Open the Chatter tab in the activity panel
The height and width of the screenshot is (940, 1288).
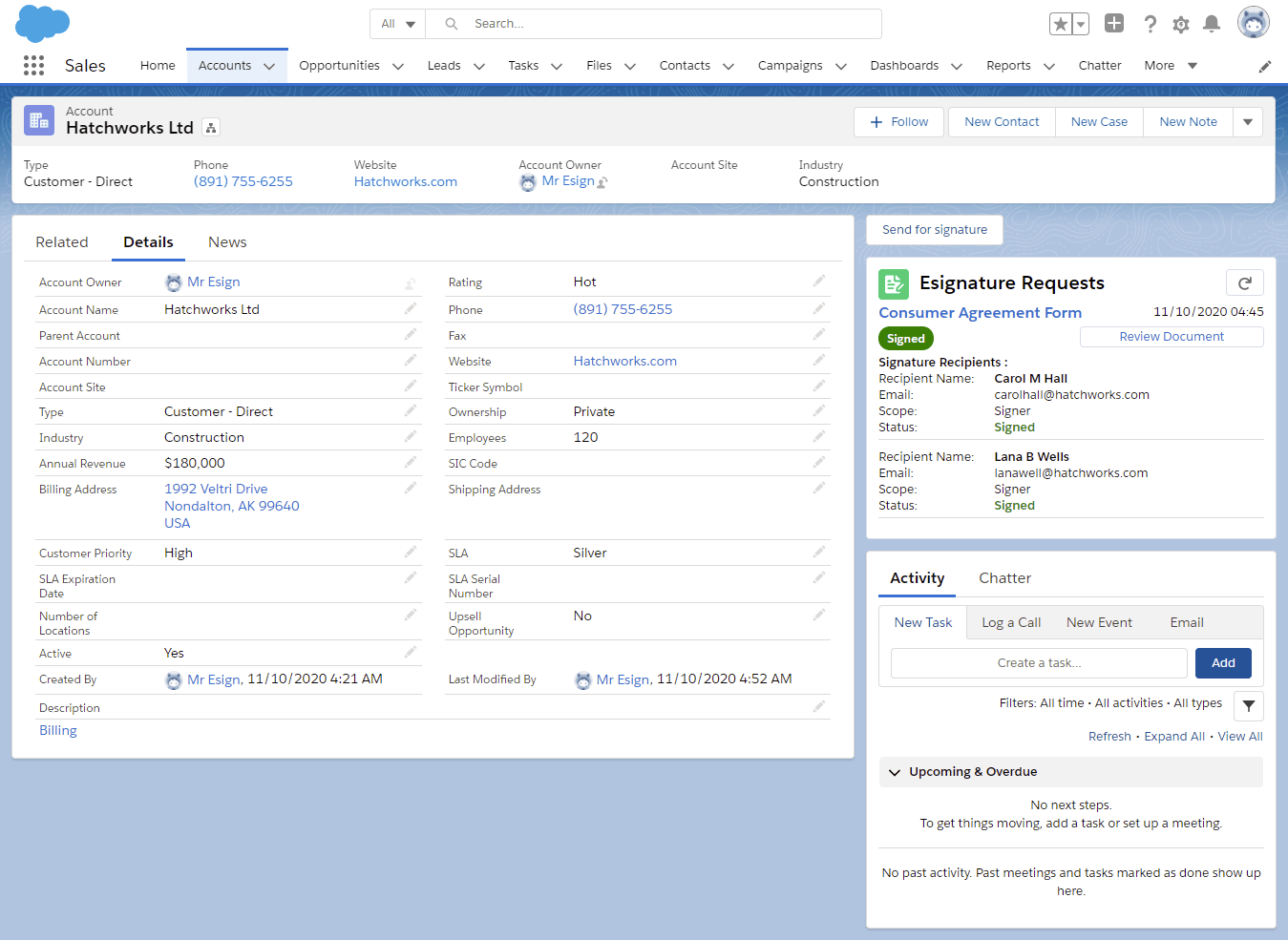1004,578
